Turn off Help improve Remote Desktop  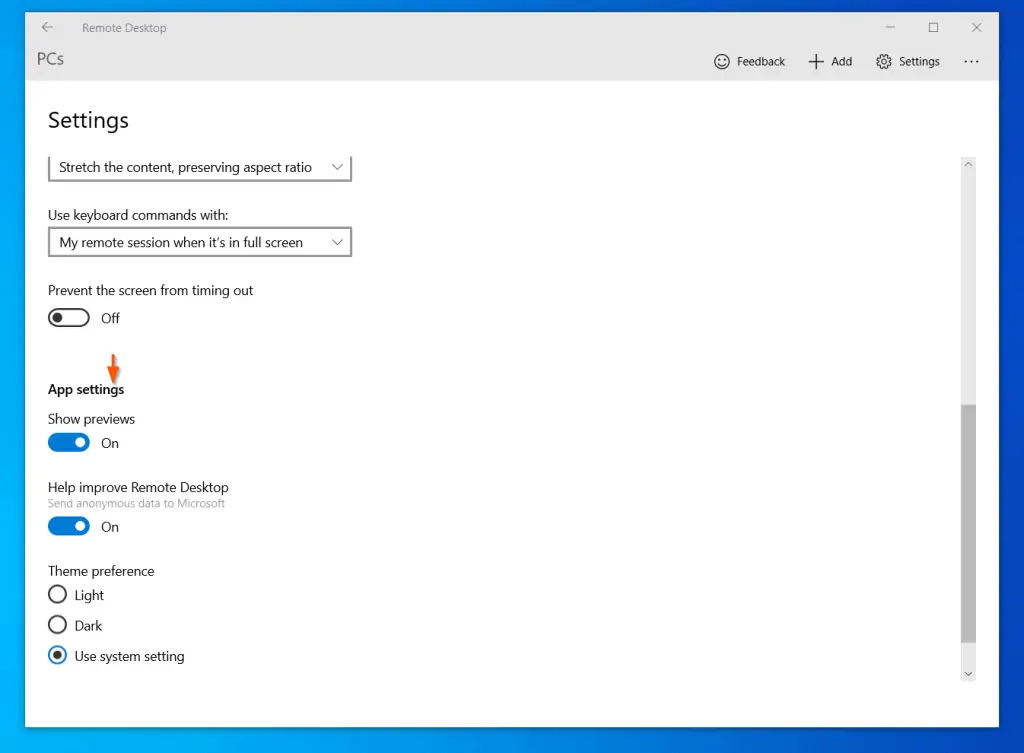click(x=68, y=526)
